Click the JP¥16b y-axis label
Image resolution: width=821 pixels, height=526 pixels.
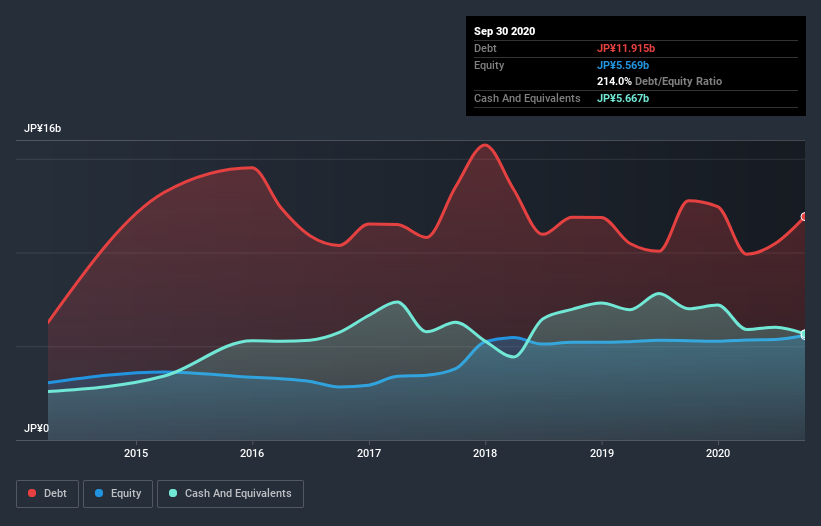[42, 128]
